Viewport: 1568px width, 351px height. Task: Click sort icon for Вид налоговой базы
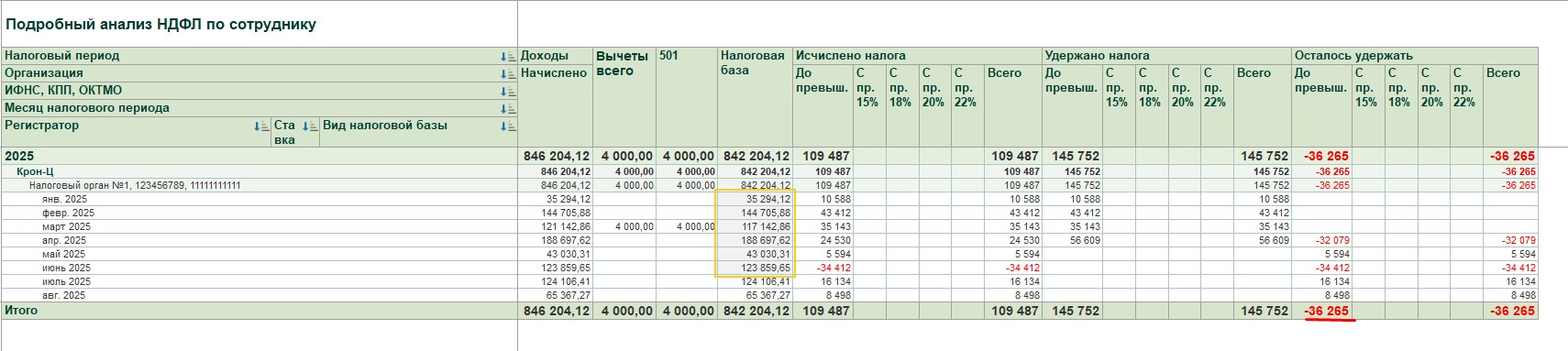508,126
